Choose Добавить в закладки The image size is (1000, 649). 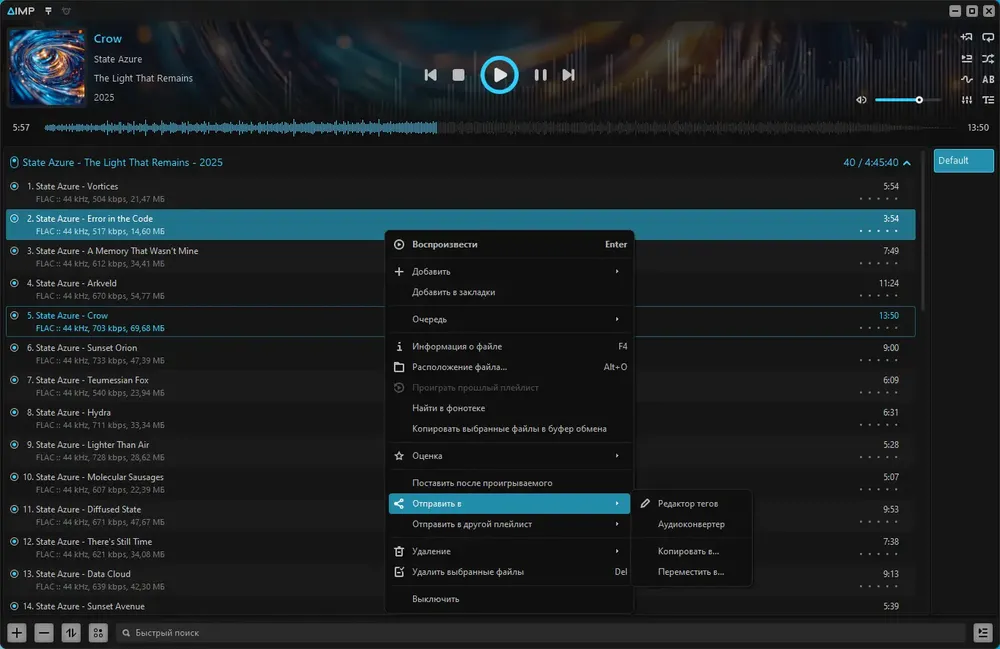(x=510, y=292)
